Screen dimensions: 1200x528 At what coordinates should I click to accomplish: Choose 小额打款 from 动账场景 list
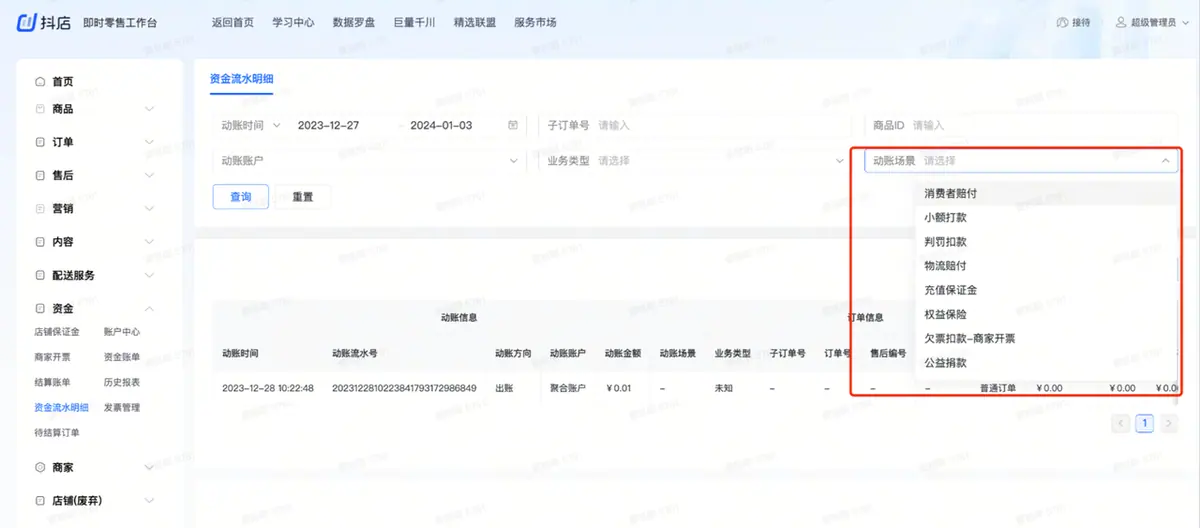pyautogui.click(x=1046, y=217)
